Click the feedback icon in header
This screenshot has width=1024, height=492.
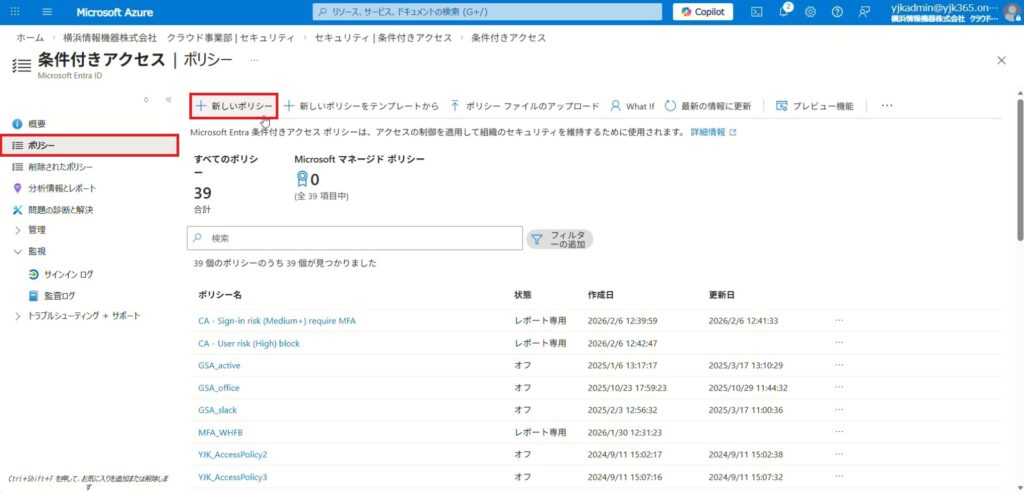tap(863, 12)
